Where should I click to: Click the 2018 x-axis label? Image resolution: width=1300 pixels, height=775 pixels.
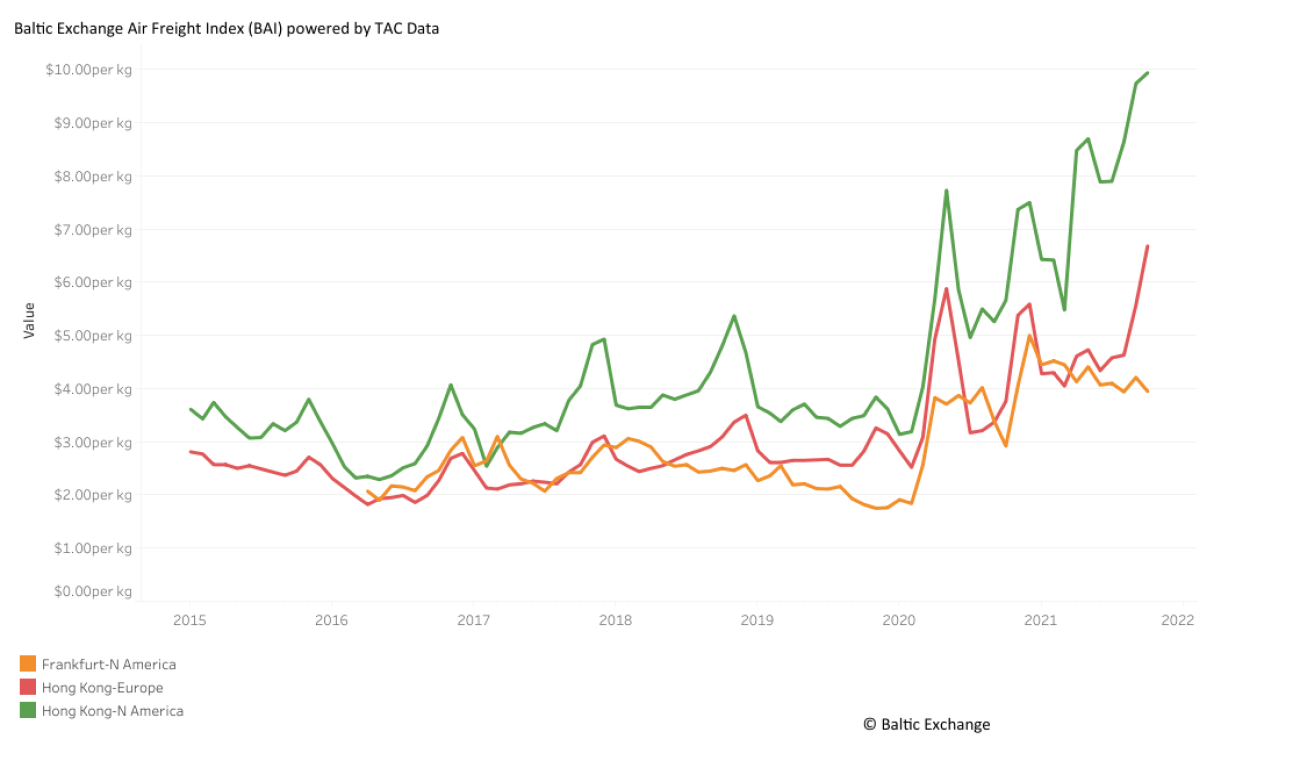click(615, 620)
